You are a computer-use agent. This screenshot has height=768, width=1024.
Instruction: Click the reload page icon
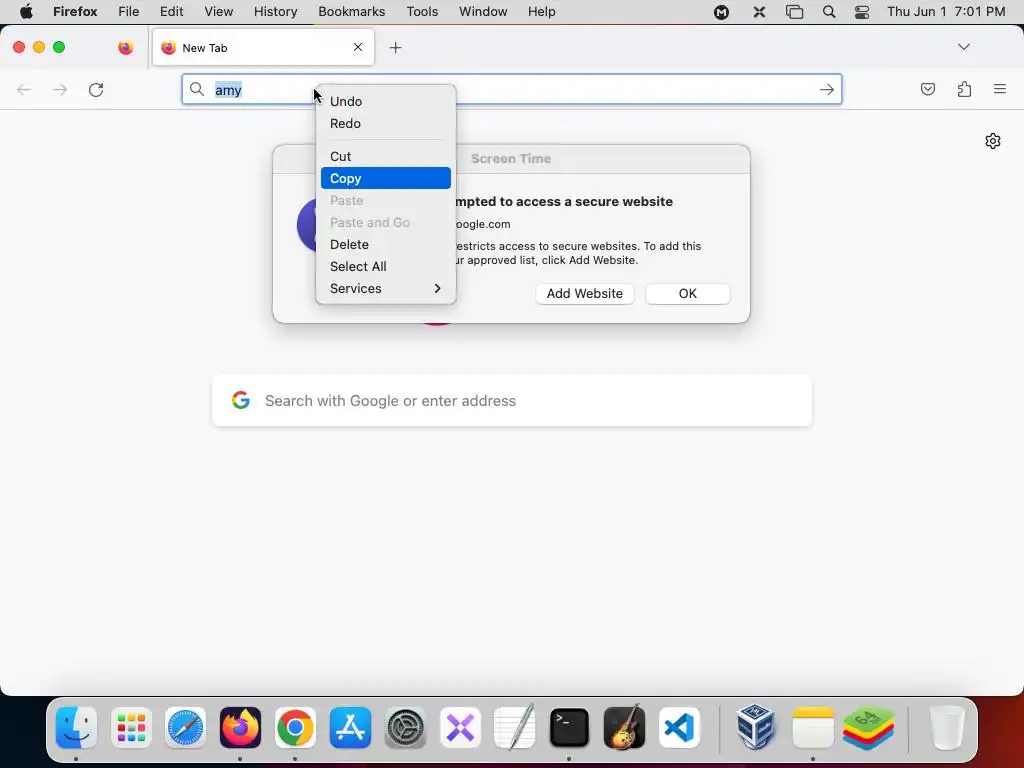click(96, 89)
